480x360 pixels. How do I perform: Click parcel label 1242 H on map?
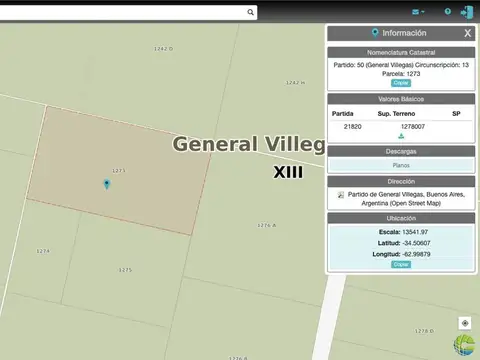point(295,83)
